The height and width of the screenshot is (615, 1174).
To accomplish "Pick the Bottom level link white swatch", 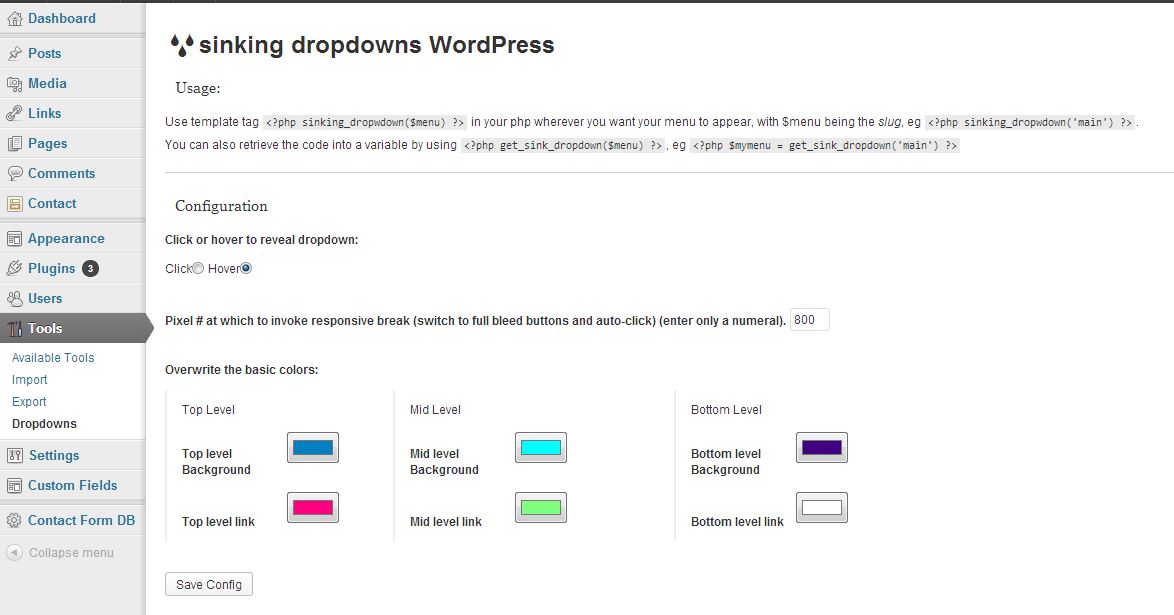I will (821, 507).
